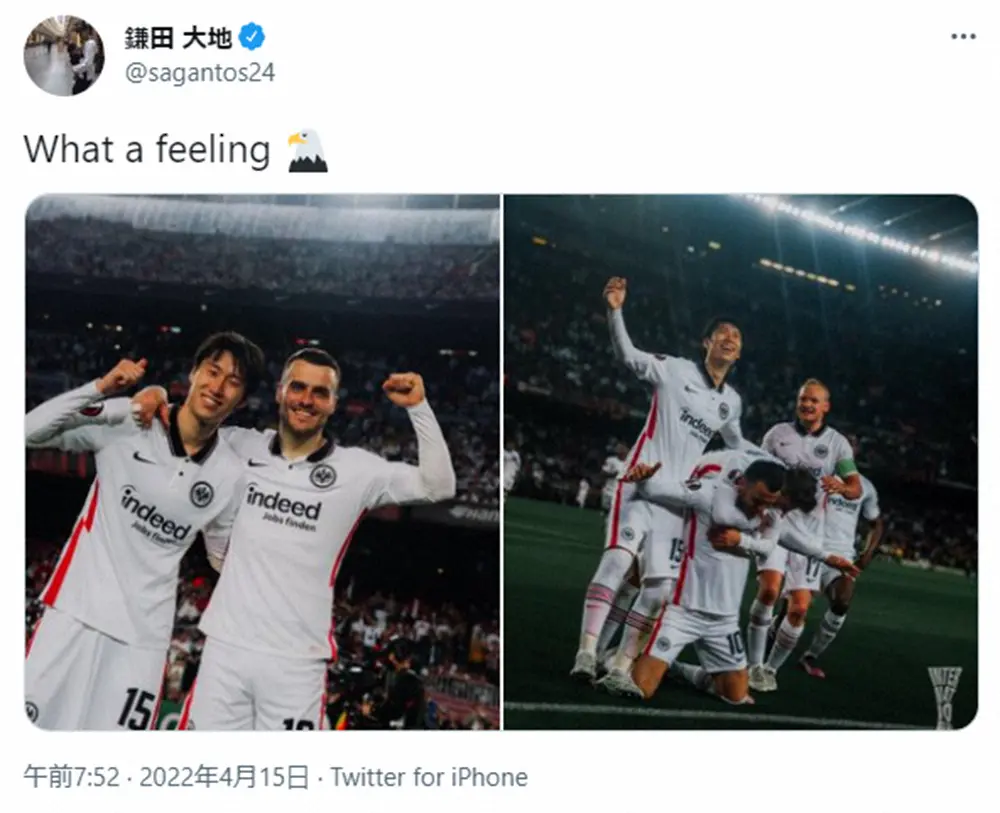Open the @sagantos24 handle link
The width and height of the screenshot is (1000, 813).
(200, 73)
